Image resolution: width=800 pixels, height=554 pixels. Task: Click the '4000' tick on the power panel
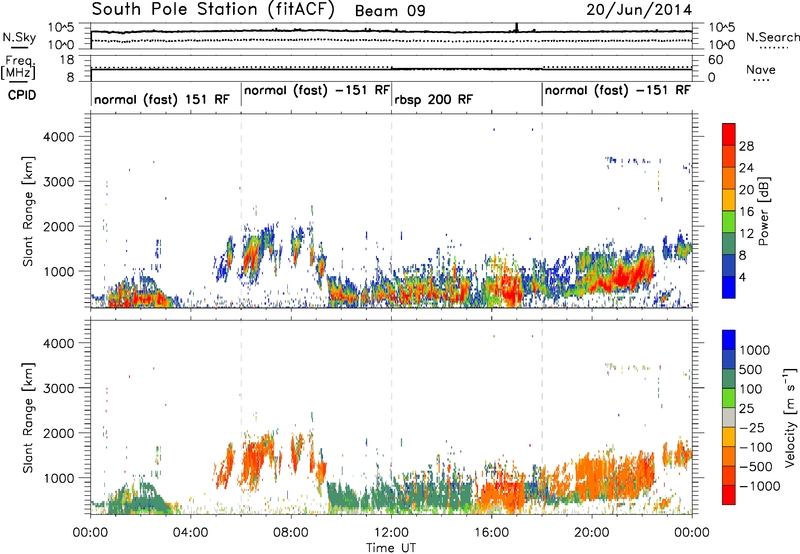click(x=58, y=137)
